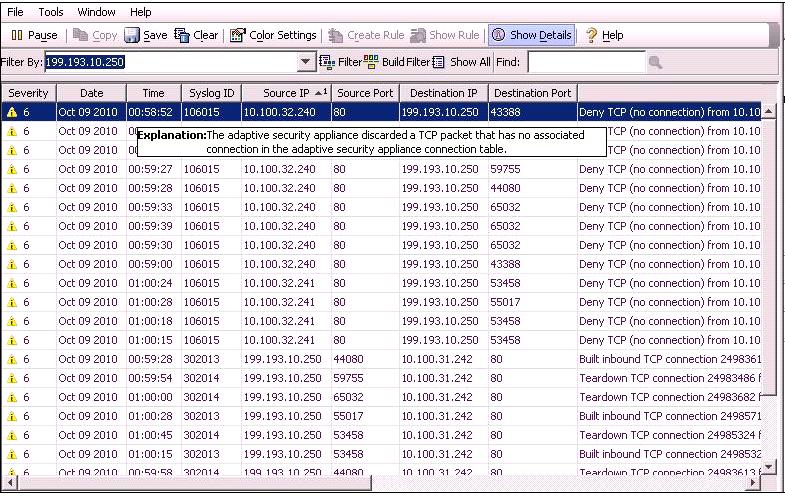Pause the live log viewer
785x496 pixels.
click(x=34, y=35)
